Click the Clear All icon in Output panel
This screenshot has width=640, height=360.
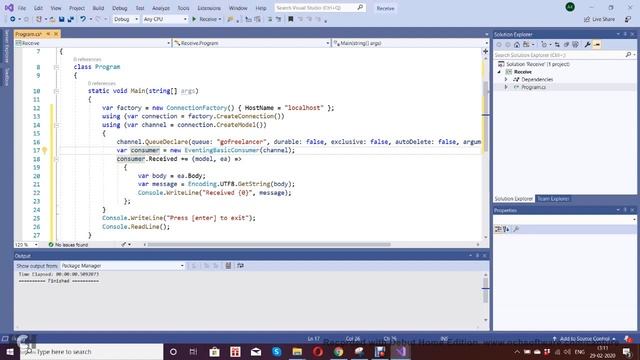[x=228, y=266]
